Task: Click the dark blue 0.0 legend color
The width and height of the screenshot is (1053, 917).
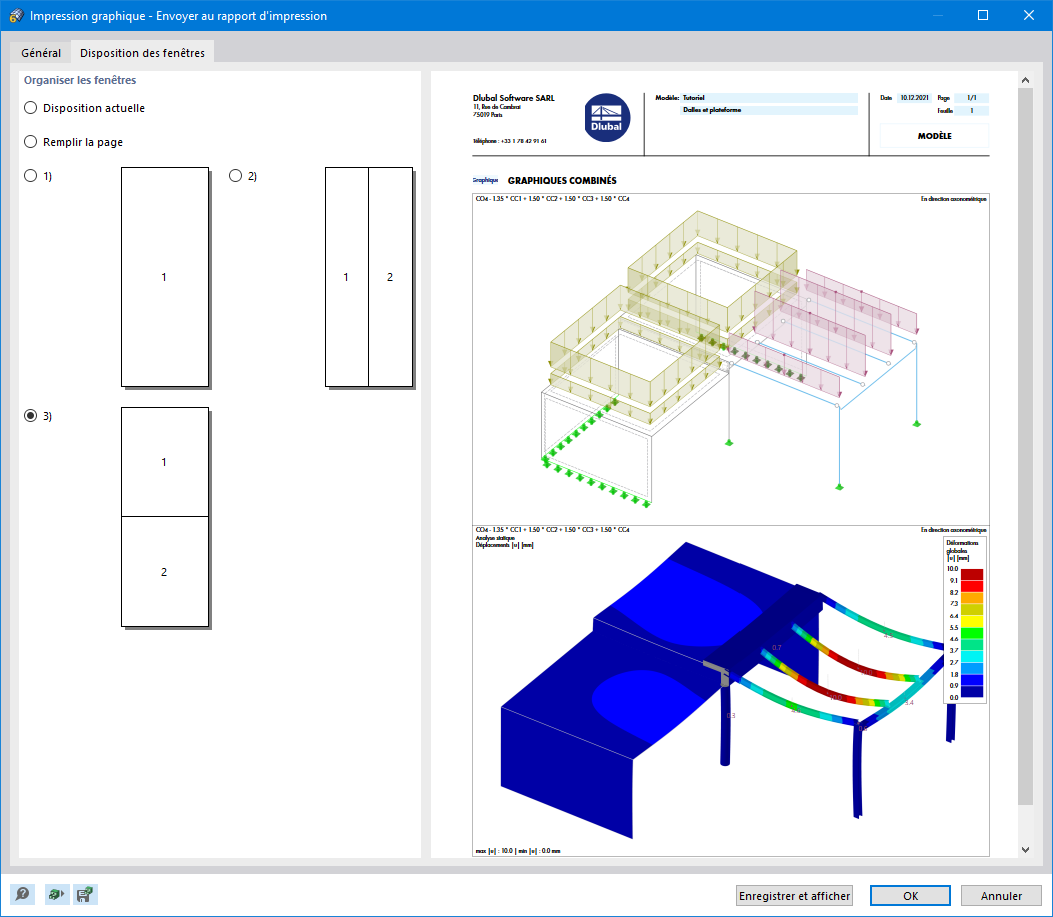Action: [972, 691]
